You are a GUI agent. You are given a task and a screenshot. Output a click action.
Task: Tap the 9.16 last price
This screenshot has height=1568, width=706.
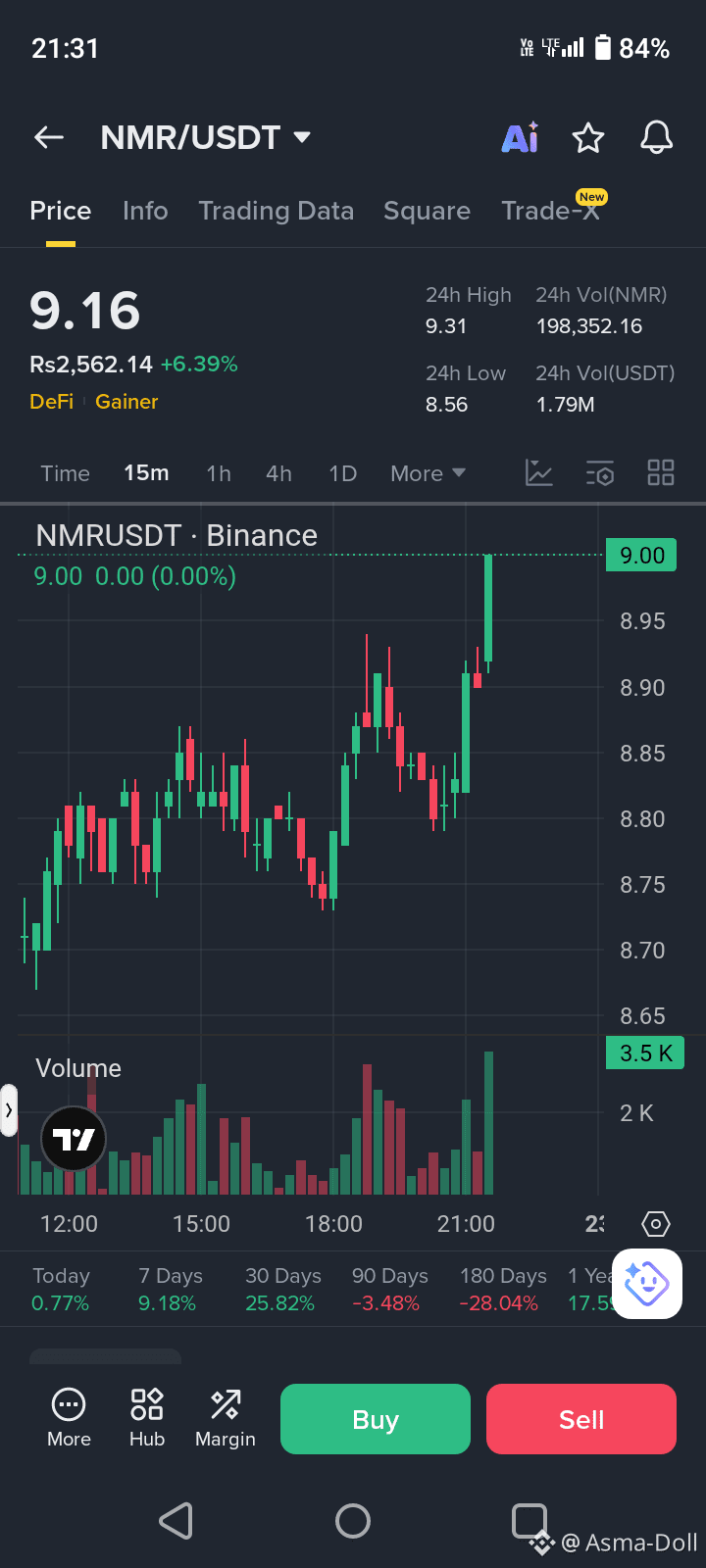pyautogui.click(x=85, y=311)
